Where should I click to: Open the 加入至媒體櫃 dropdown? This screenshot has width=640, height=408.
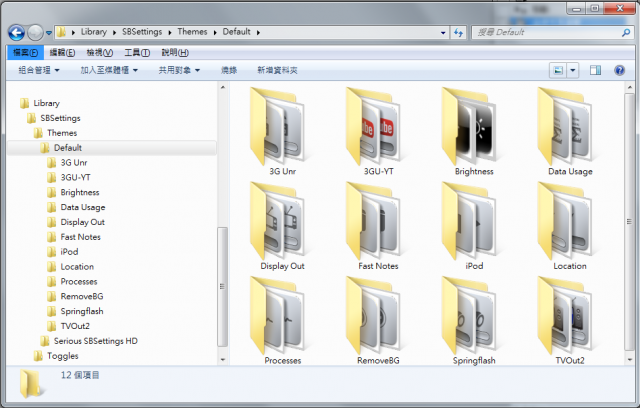[109, 71]
